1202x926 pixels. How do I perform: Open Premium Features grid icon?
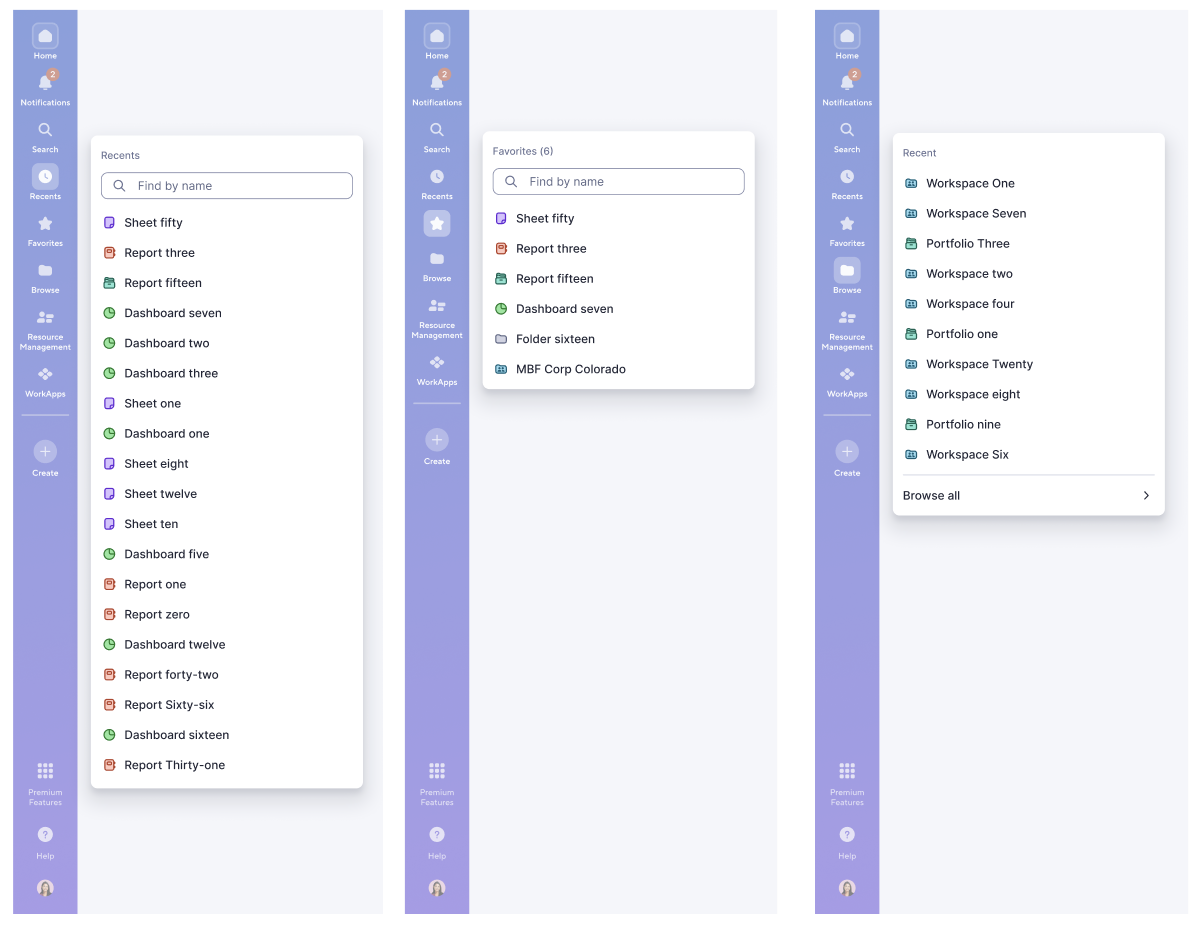pos(45,770)
